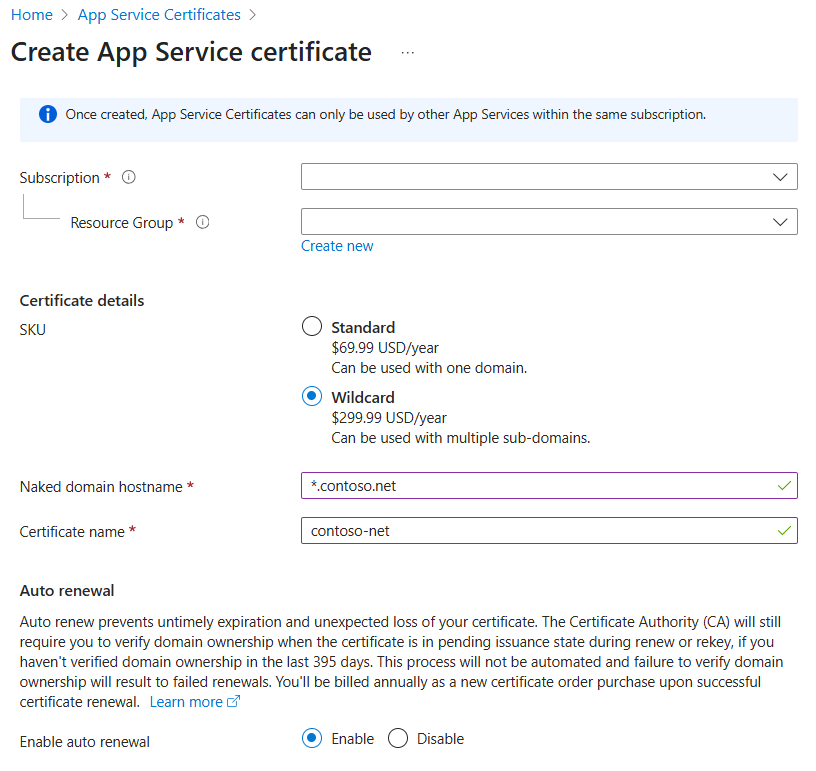Expand the Resource Group dropdown

(549, 222)
